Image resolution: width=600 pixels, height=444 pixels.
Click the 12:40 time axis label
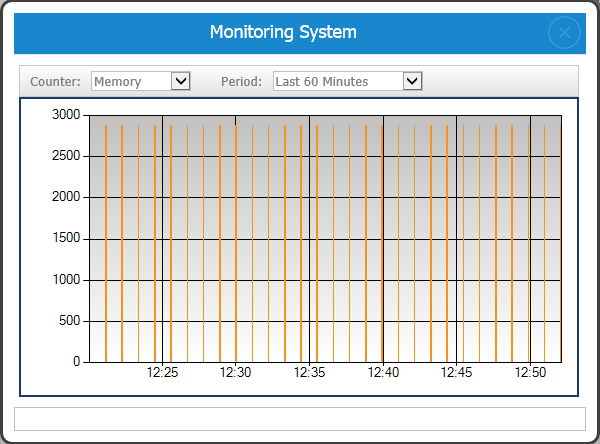[383, 372]
